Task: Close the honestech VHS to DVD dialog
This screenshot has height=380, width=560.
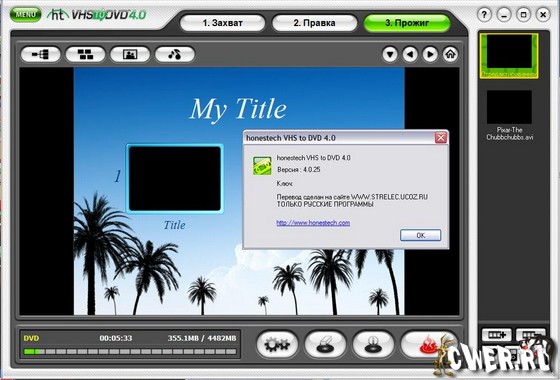Action: click(441, 138)
